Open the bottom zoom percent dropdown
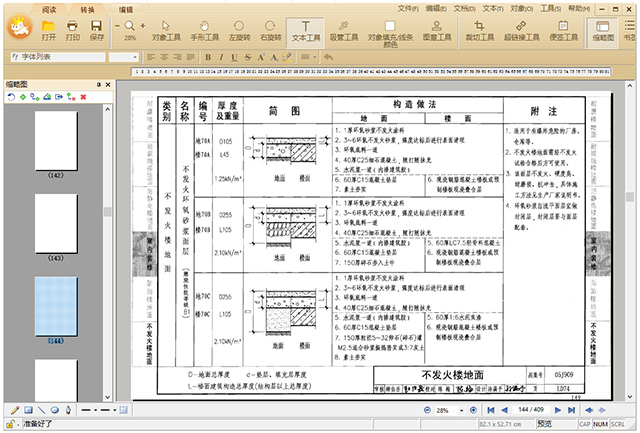Viewport: 640px width, 433px height. coord(461,410)
